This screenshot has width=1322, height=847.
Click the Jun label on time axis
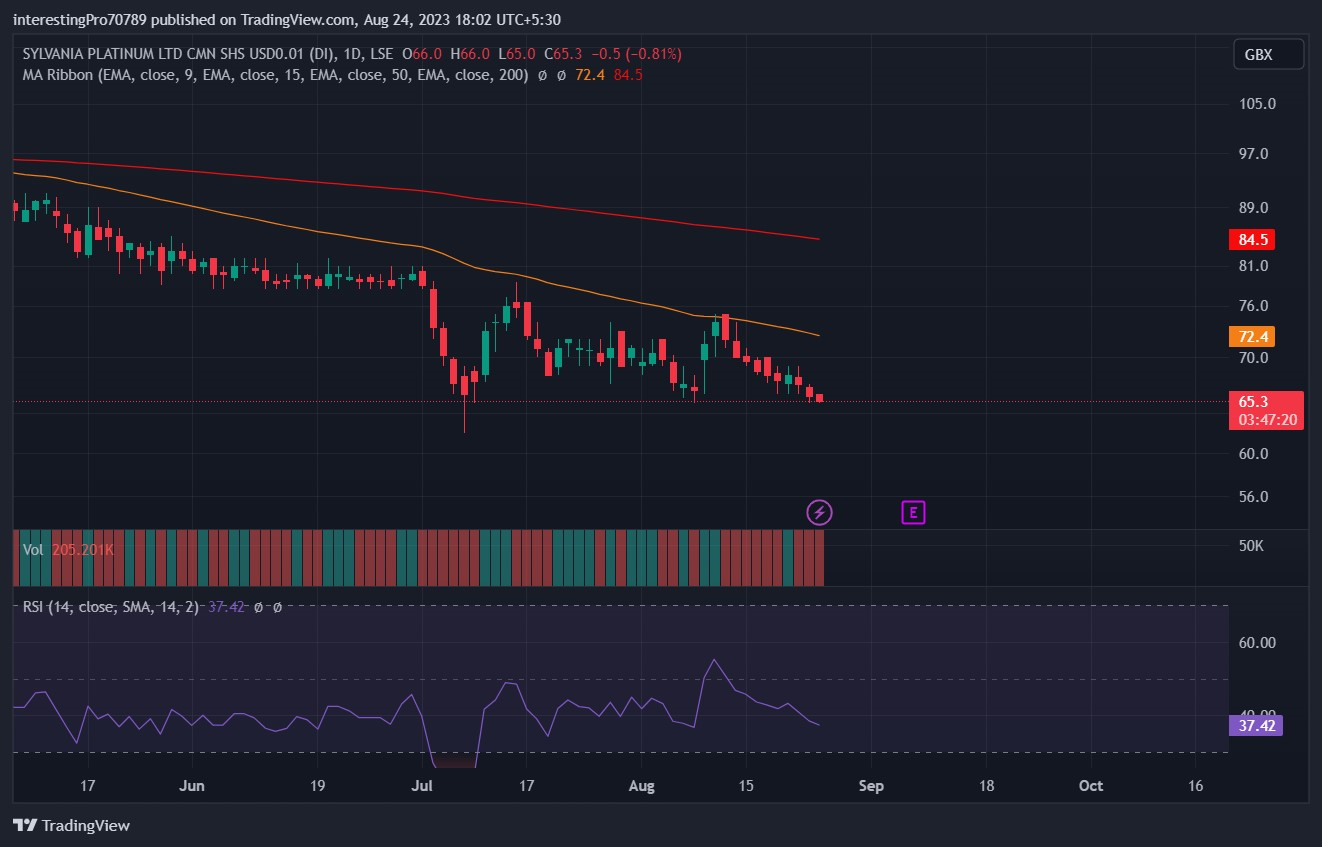pyautogui.click(x=192, y=786)
